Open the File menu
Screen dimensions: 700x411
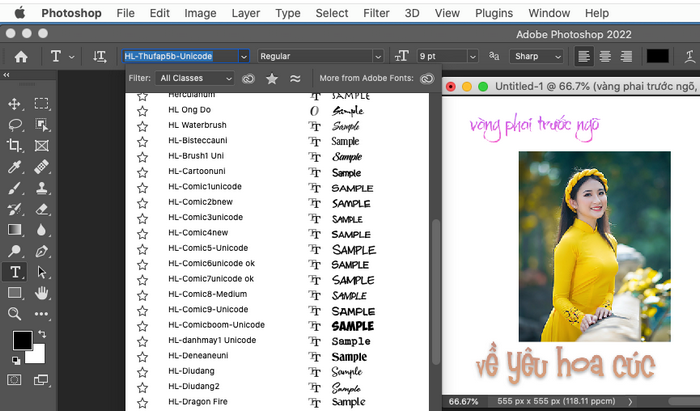tap(125, 13)
